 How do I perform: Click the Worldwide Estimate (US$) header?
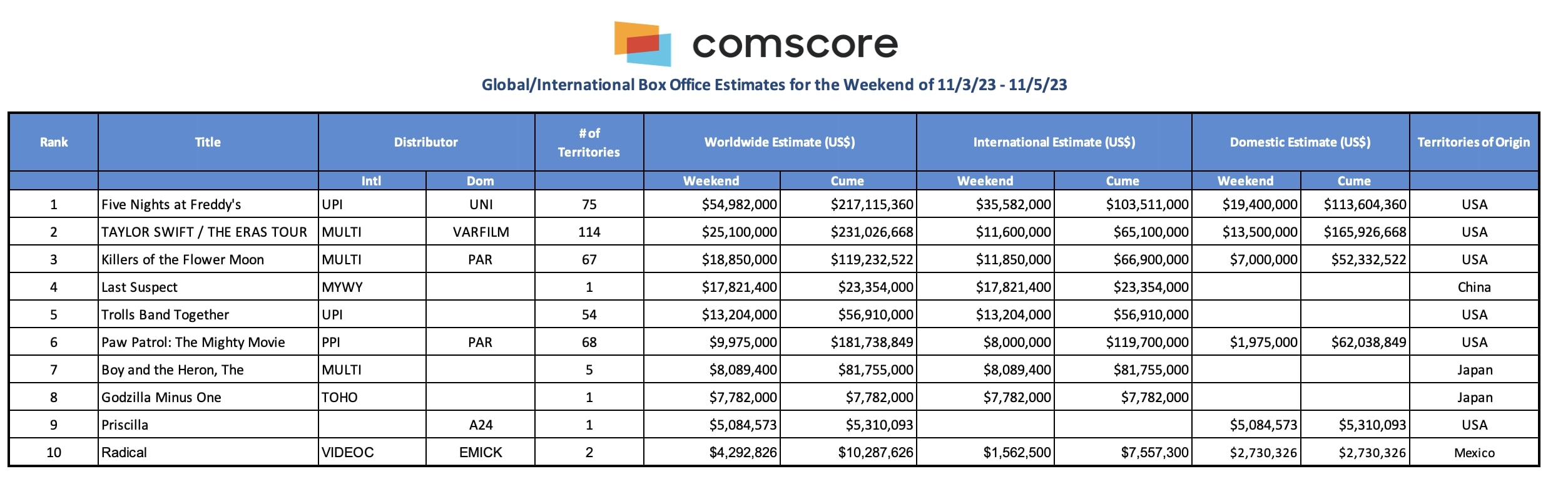coord(780,142)
